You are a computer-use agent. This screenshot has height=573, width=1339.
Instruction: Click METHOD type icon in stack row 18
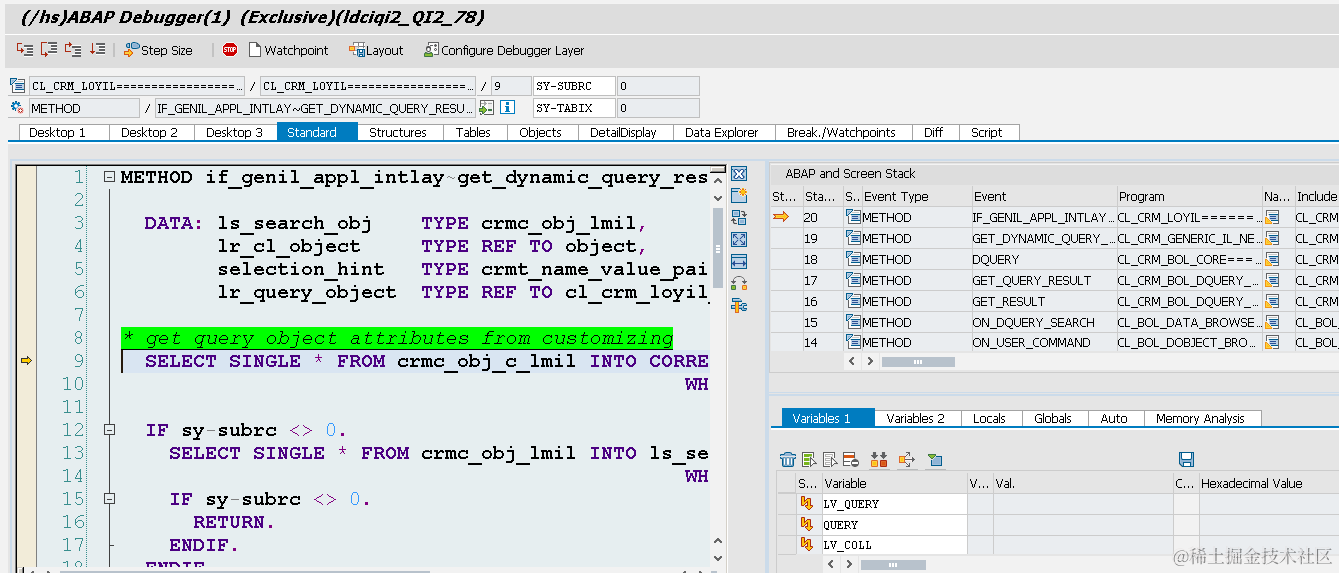(x=852, y=259)
